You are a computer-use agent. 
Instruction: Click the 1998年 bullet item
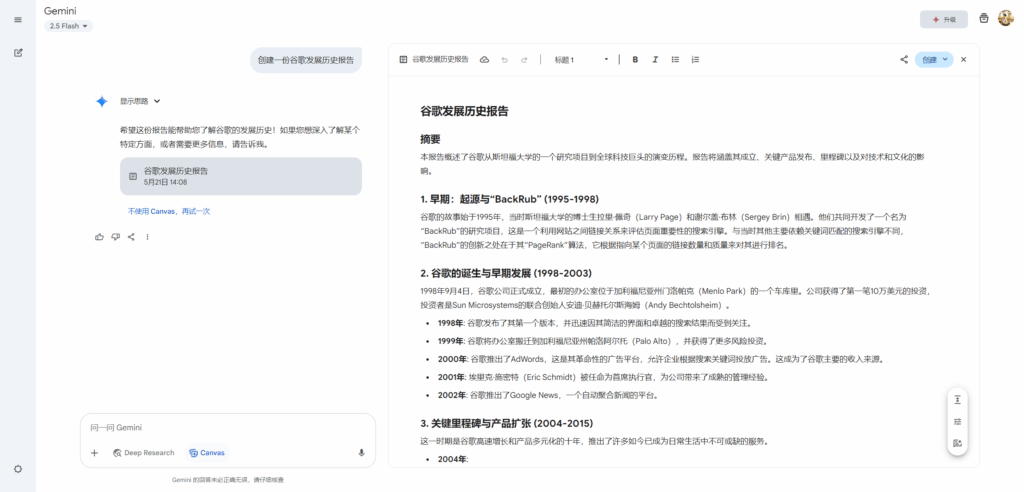[x=594, y=323]
